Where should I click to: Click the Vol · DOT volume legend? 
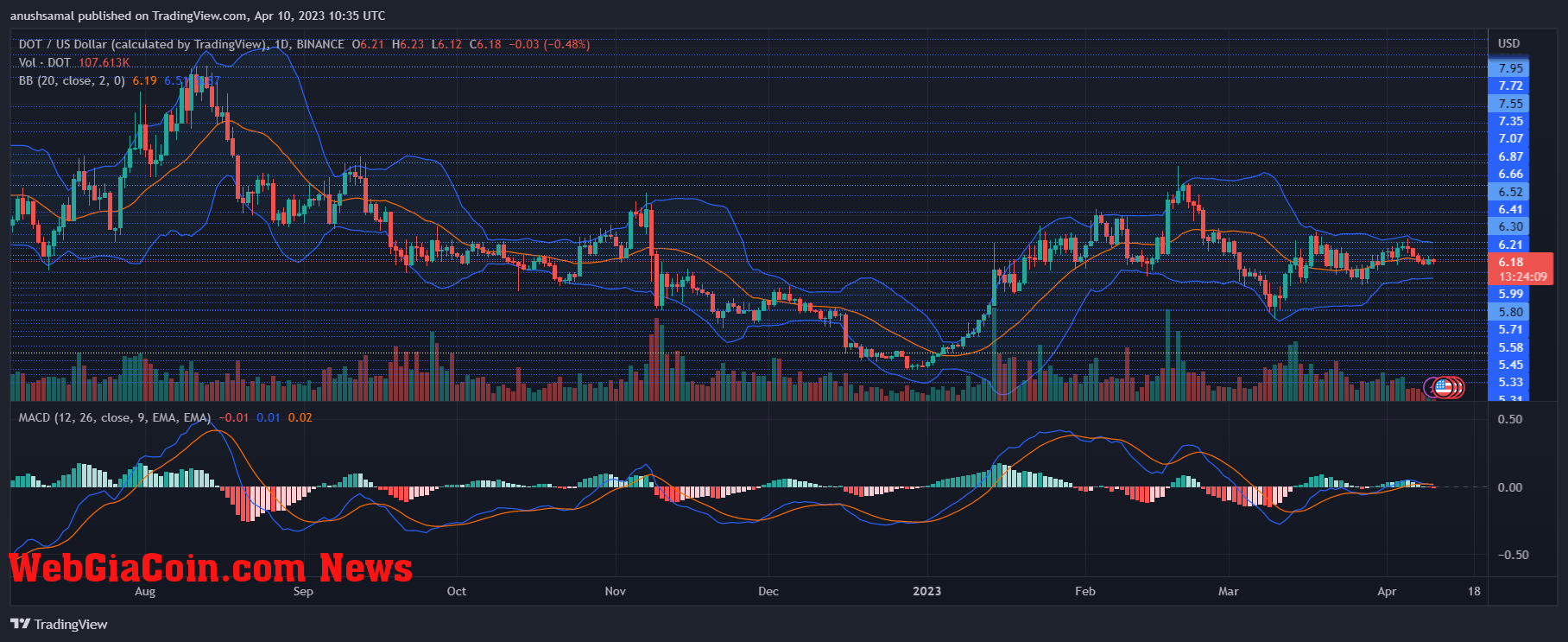tap(45, 62)
